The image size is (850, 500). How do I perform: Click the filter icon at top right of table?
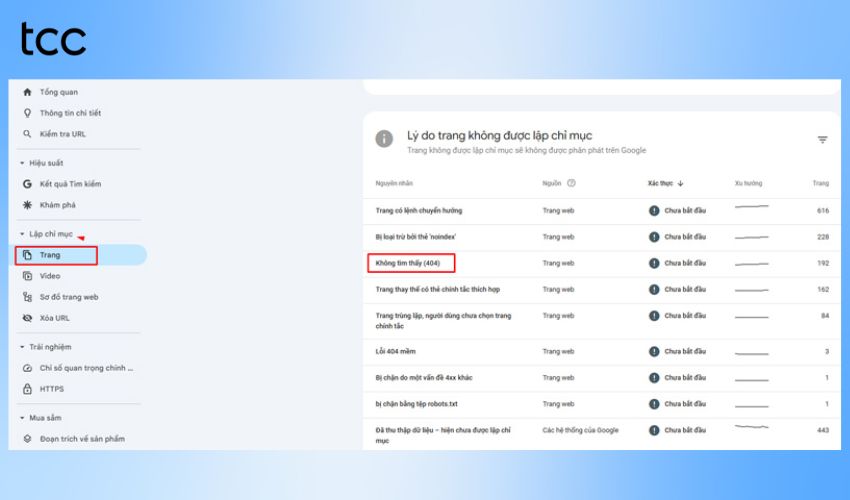(822, 140)
